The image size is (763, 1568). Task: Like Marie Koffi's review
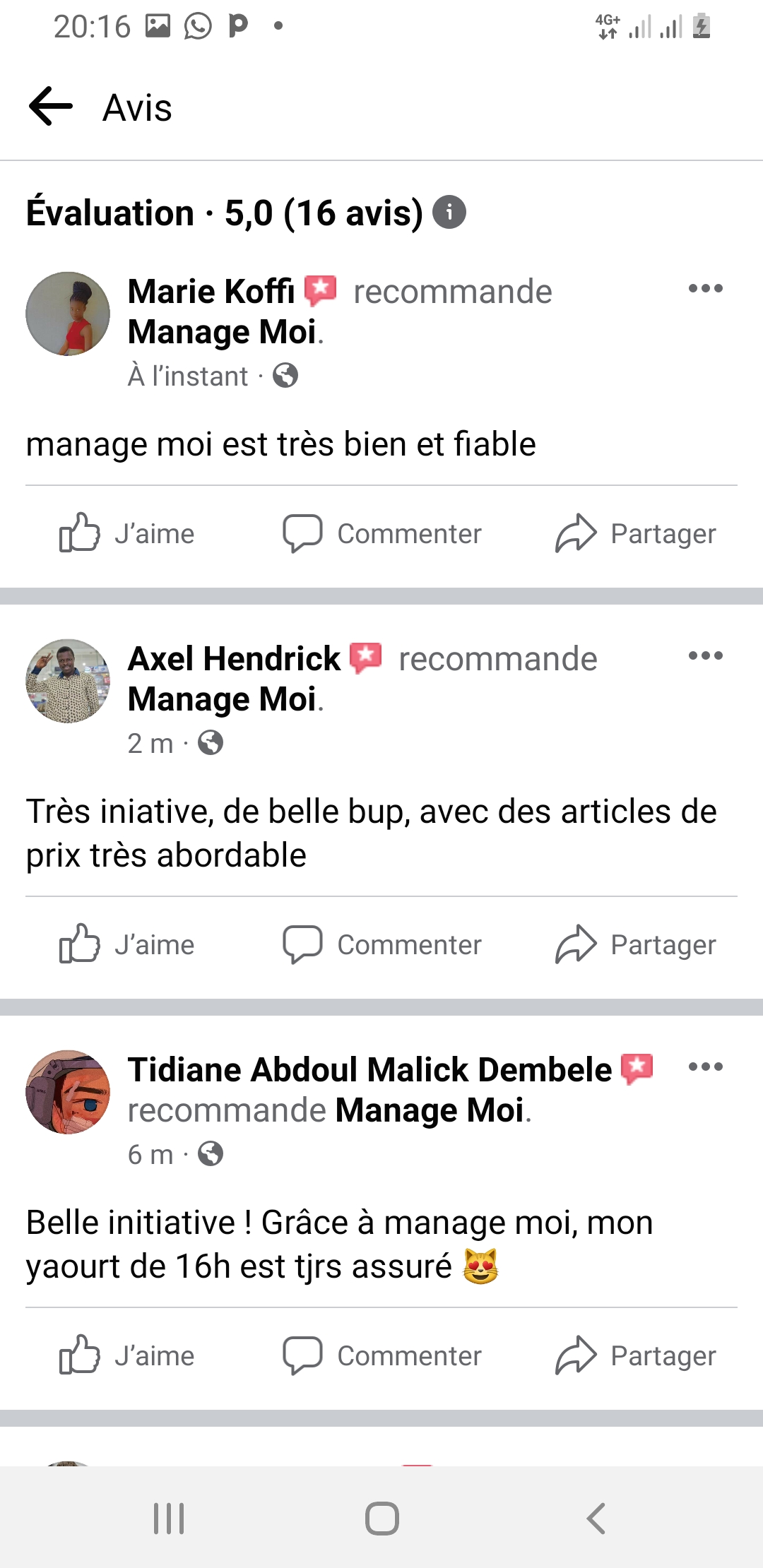pos(127,533)
